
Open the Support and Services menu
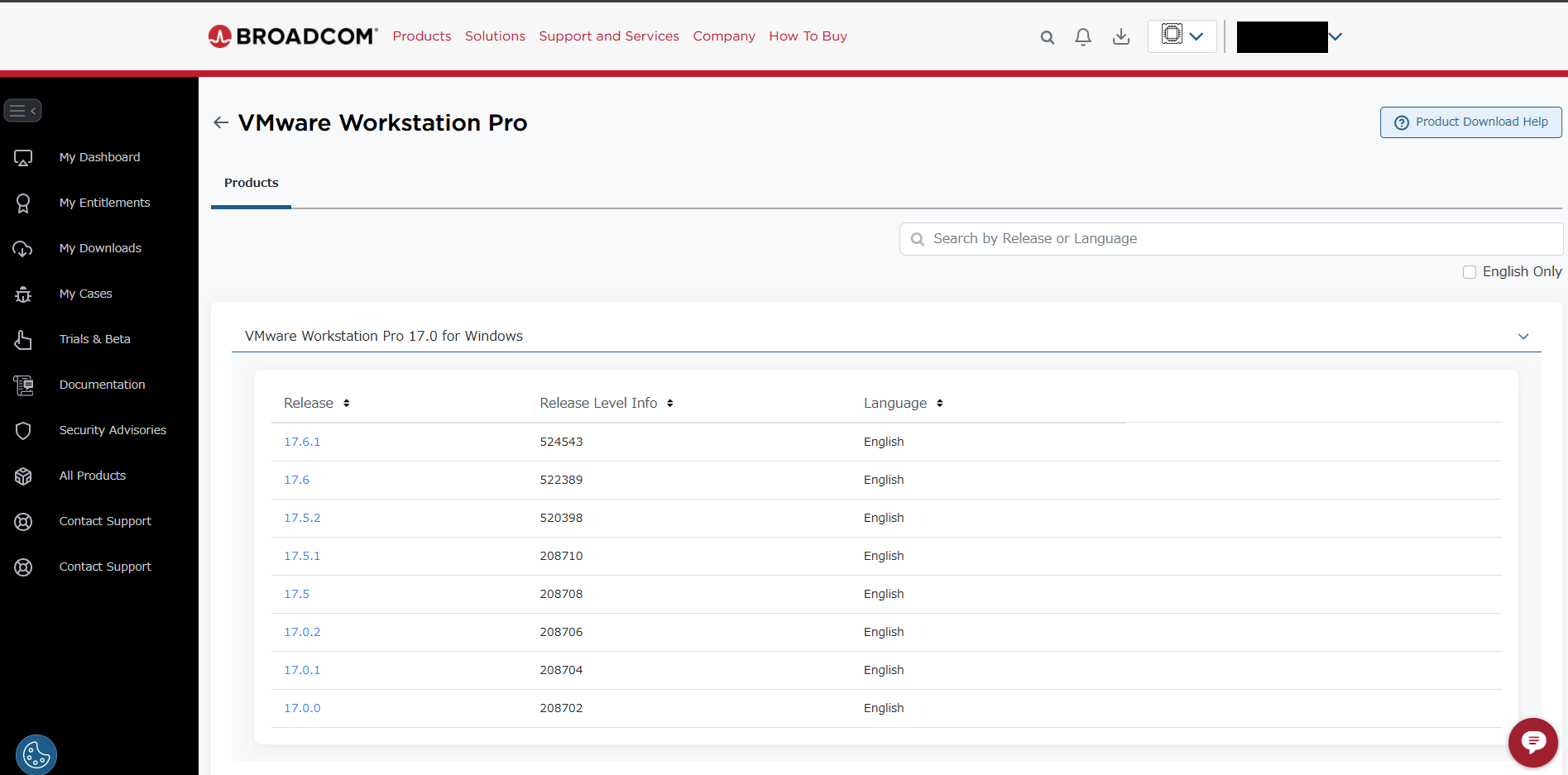(x=608, y=36)
